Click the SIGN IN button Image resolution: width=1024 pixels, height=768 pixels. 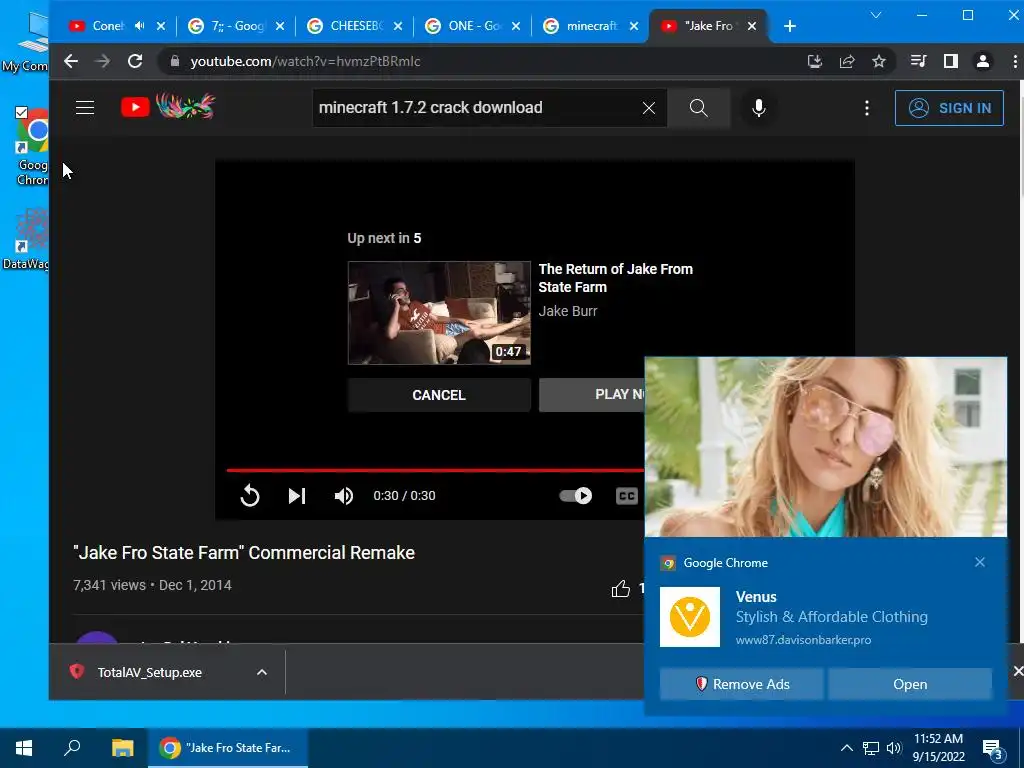(x=949, y=108)
